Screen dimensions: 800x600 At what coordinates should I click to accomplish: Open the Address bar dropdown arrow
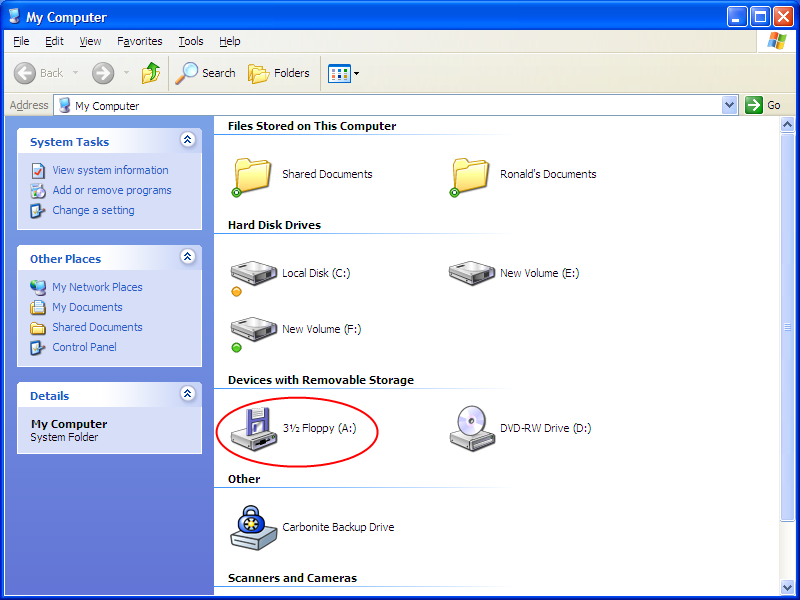tap(730, 105)
